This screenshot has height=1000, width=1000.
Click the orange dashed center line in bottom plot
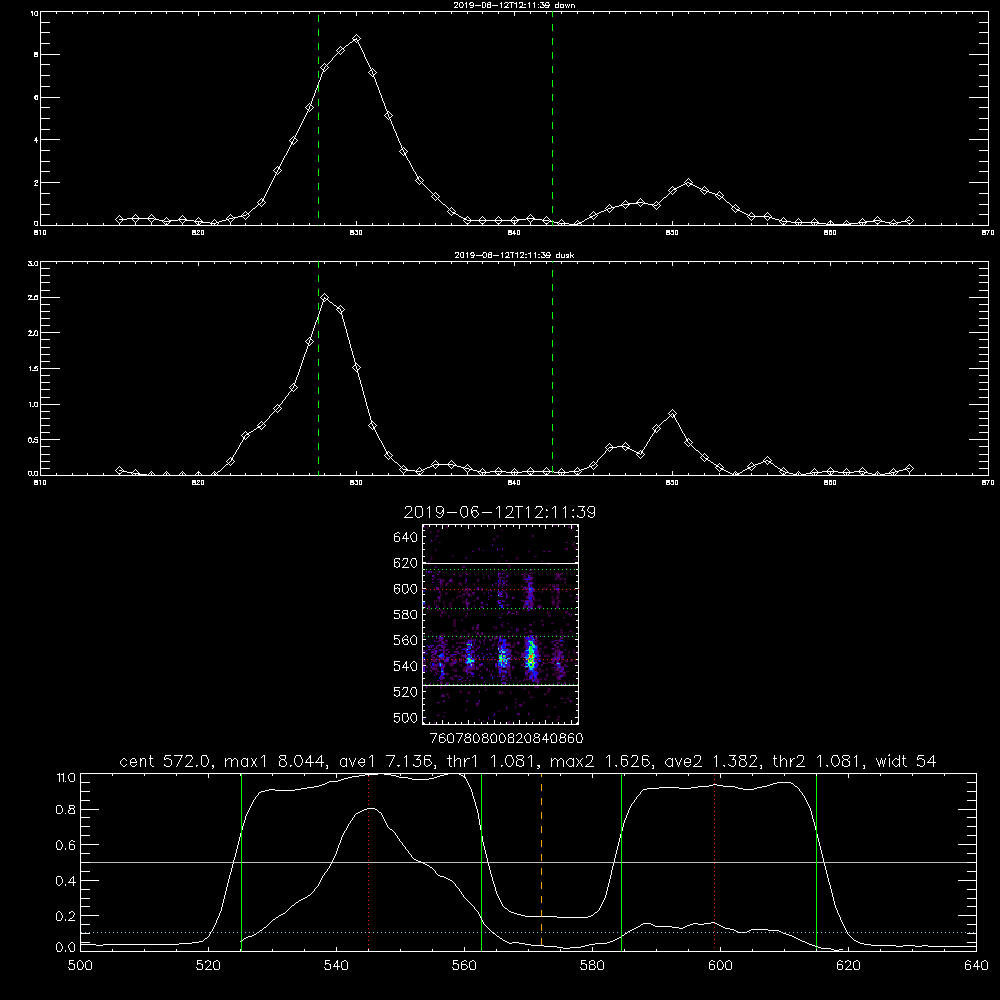click(541, 861)
